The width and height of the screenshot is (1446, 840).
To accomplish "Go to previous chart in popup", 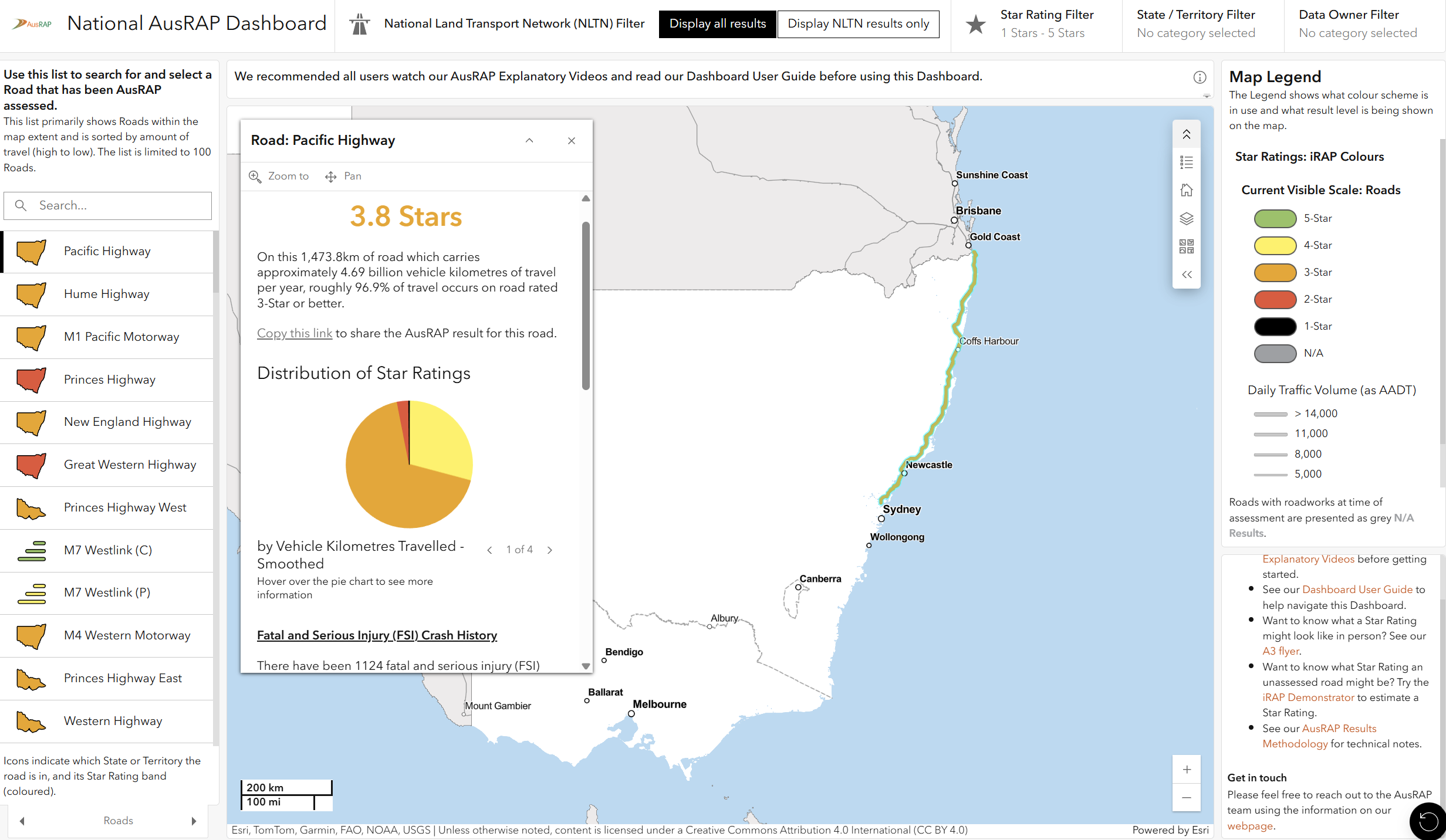I will [x=489, y=550].
